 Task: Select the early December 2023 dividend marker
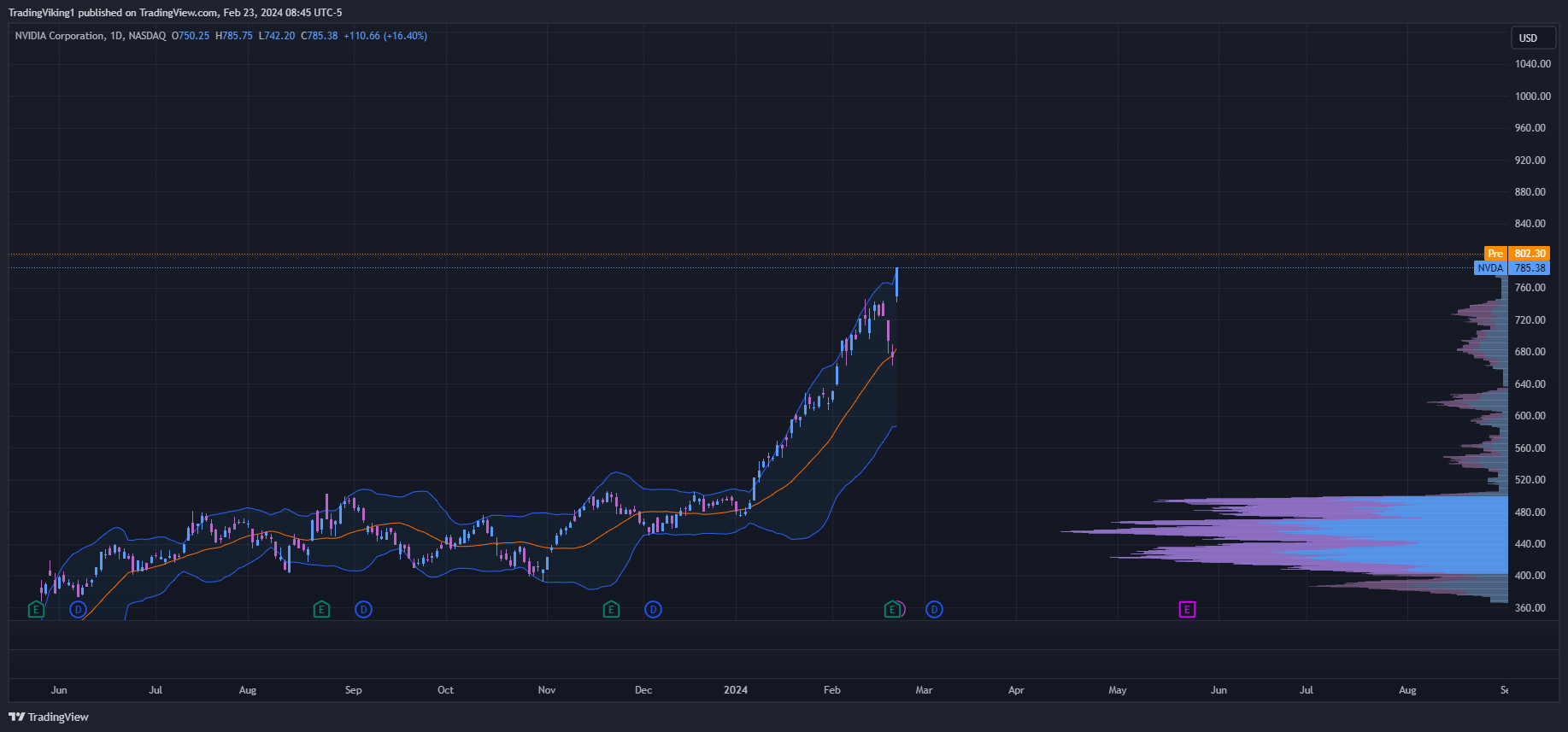(x=653, y=610)
